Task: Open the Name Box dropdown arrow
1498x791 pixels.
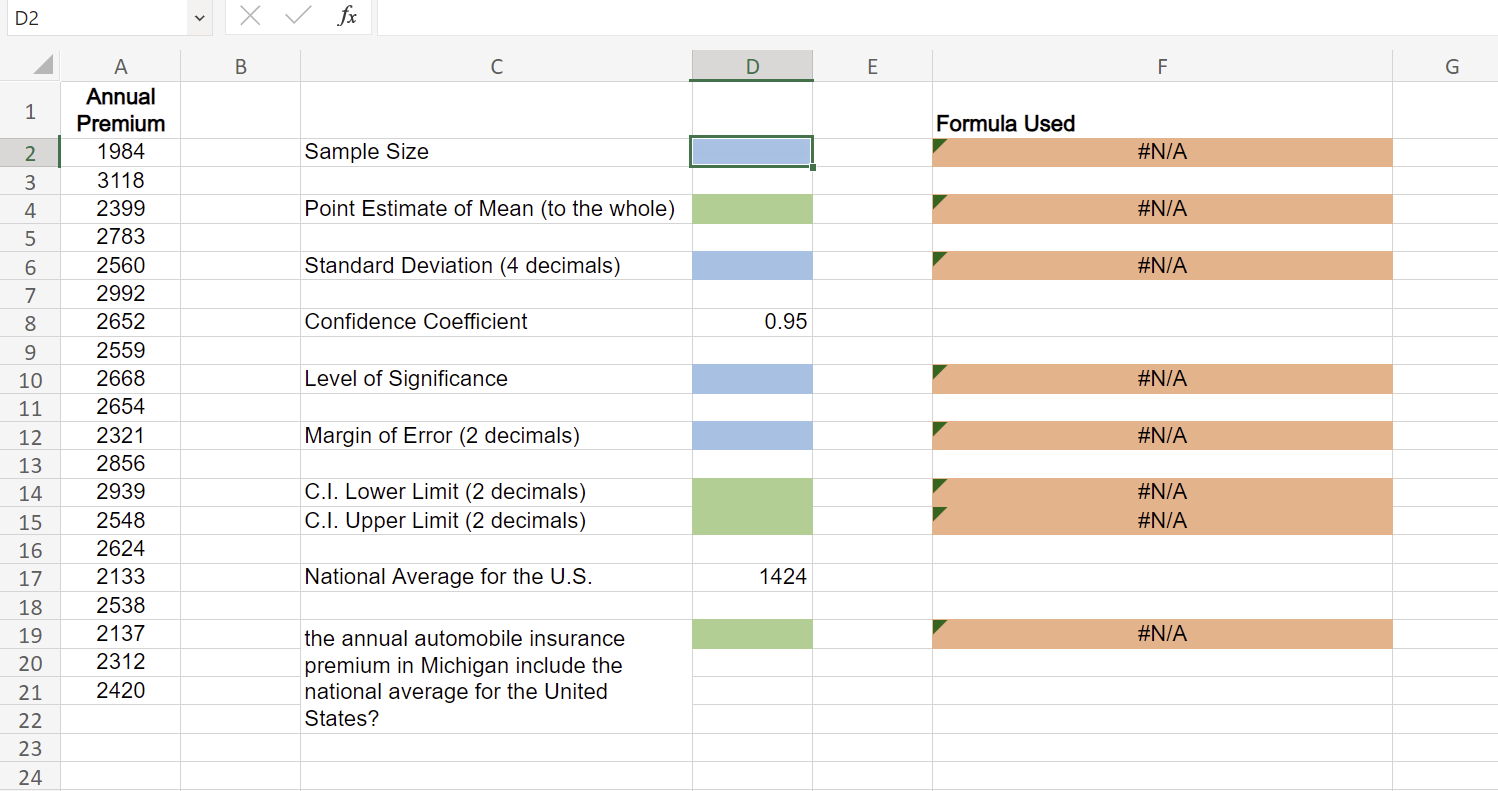Action: (x=198, y=17)
